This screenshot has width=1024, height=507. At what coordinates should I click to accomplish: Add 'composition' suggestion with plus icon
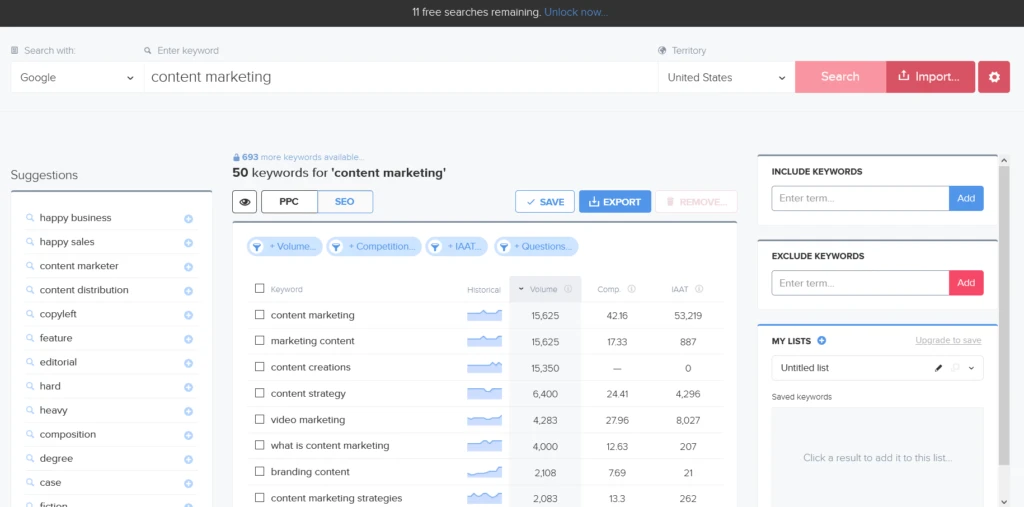click(188, 436)
